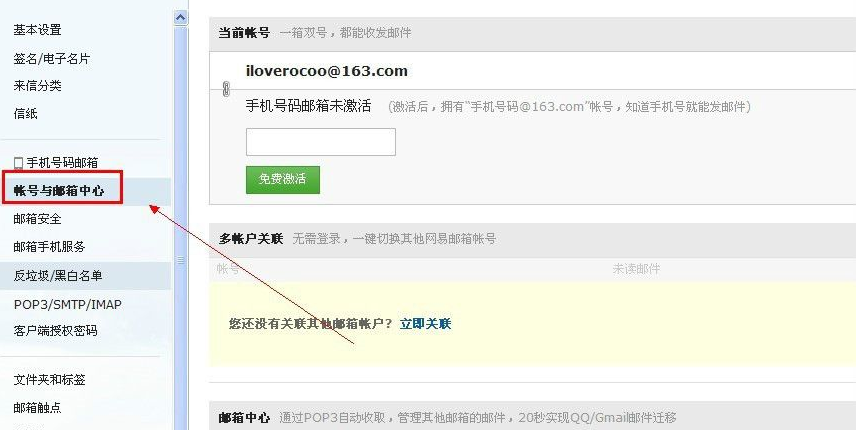This screenshot has width=856, height=430.
Task: Select 帐号与邮箱中心 menu item
Action: click(58, 190)
